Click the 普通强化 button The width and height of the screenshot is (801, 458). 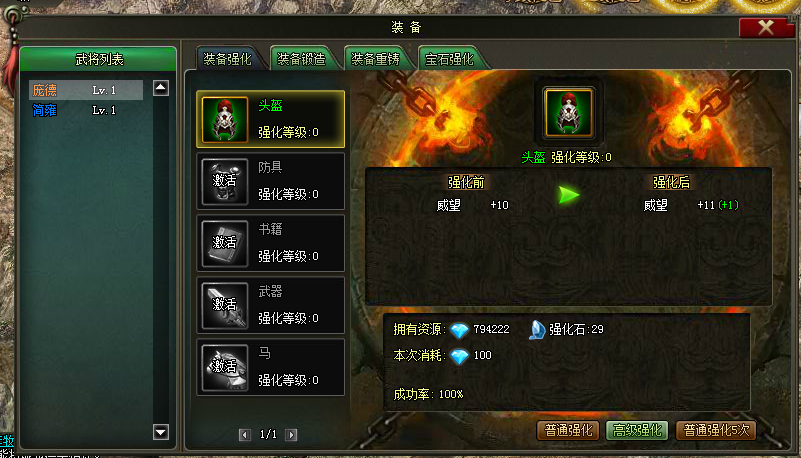point(568,430)
